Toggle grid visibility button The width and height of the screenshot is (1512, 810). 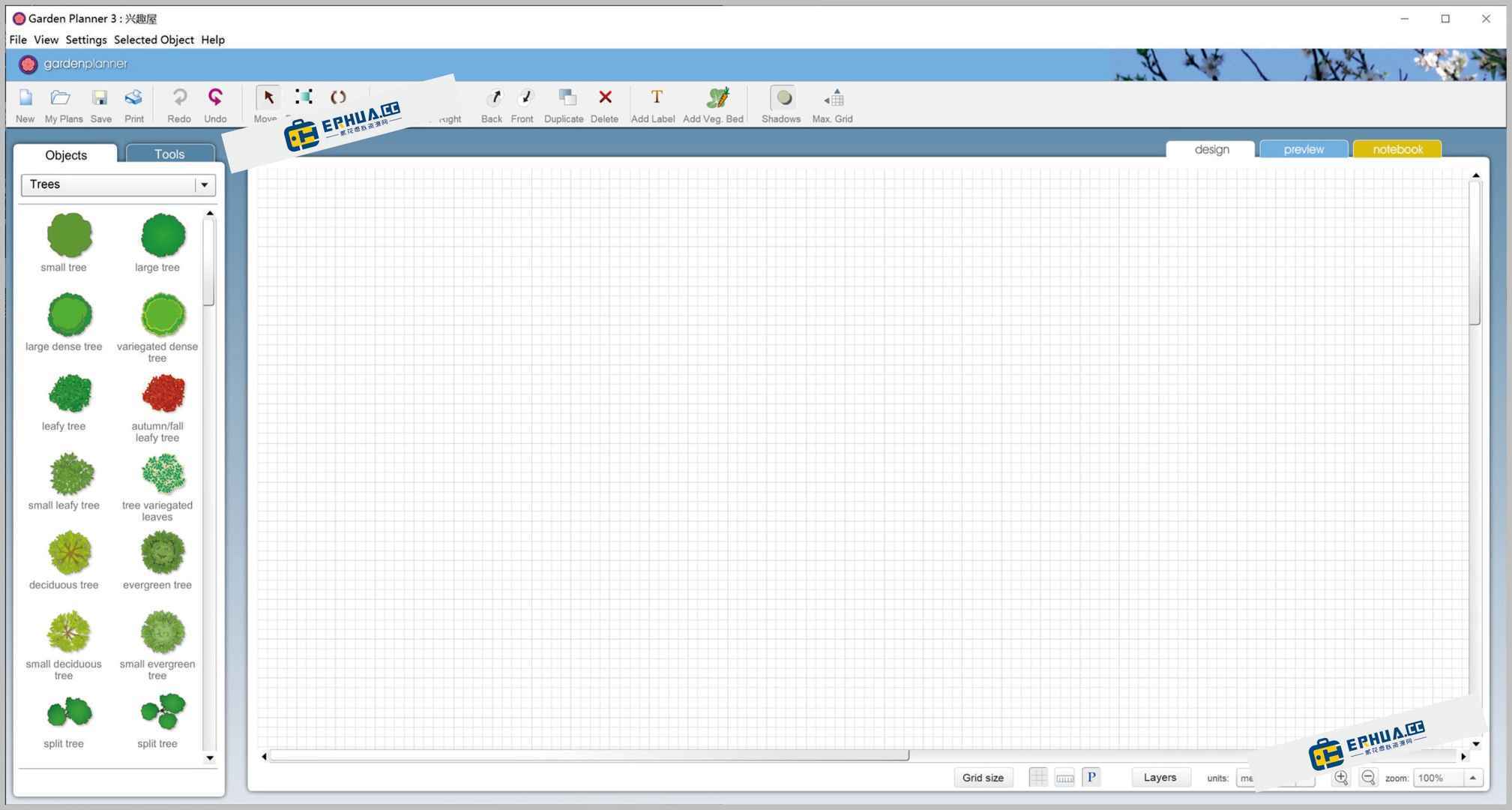(x=1038, y=778)
